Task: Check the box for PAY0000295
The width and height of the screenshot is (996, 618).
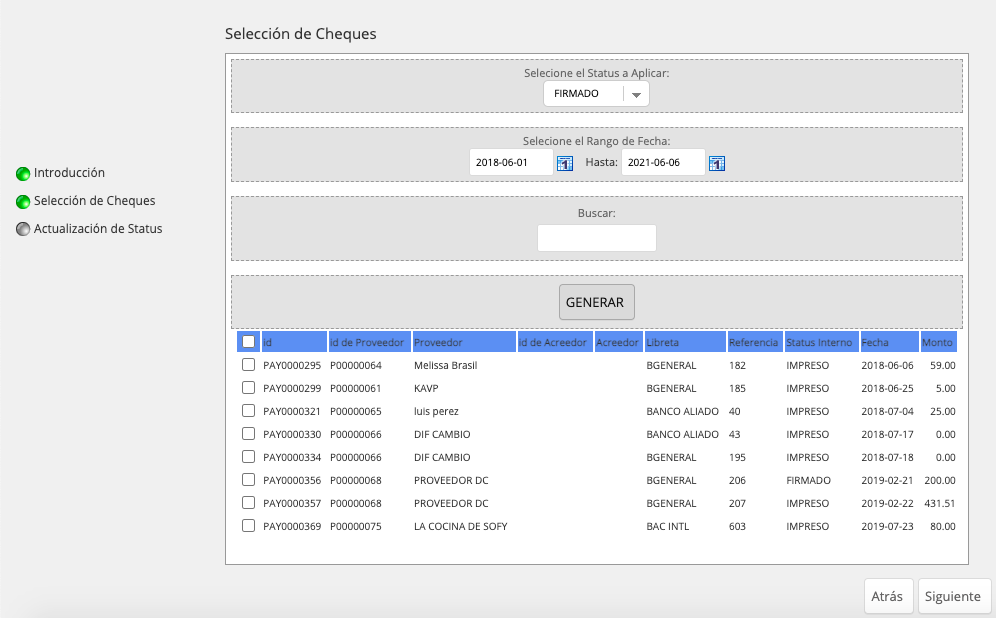Action: [248, 365]
